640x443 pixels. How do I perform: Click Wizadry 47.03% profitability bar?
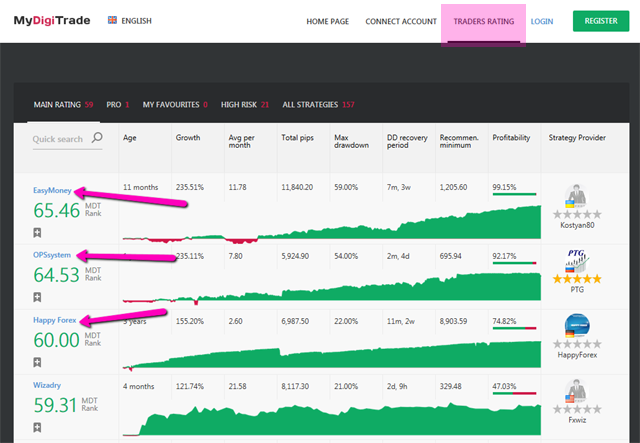click(x=514, y=393)
